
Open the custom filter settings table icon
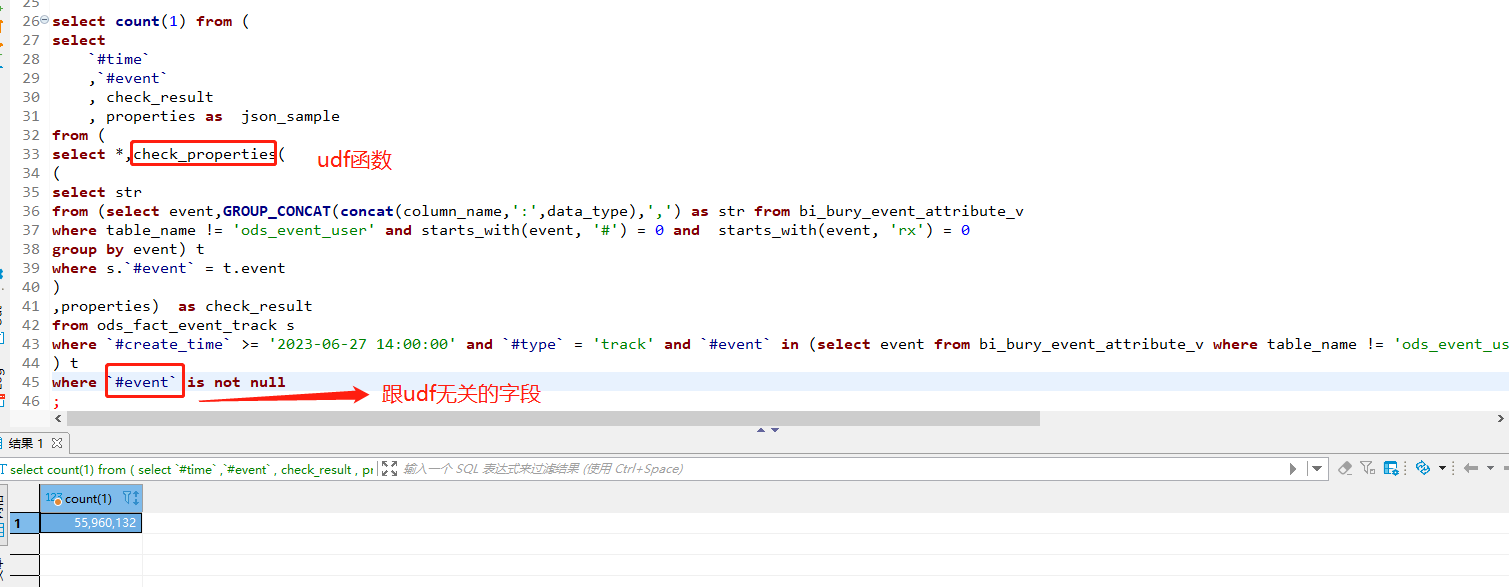point(1391,468)
